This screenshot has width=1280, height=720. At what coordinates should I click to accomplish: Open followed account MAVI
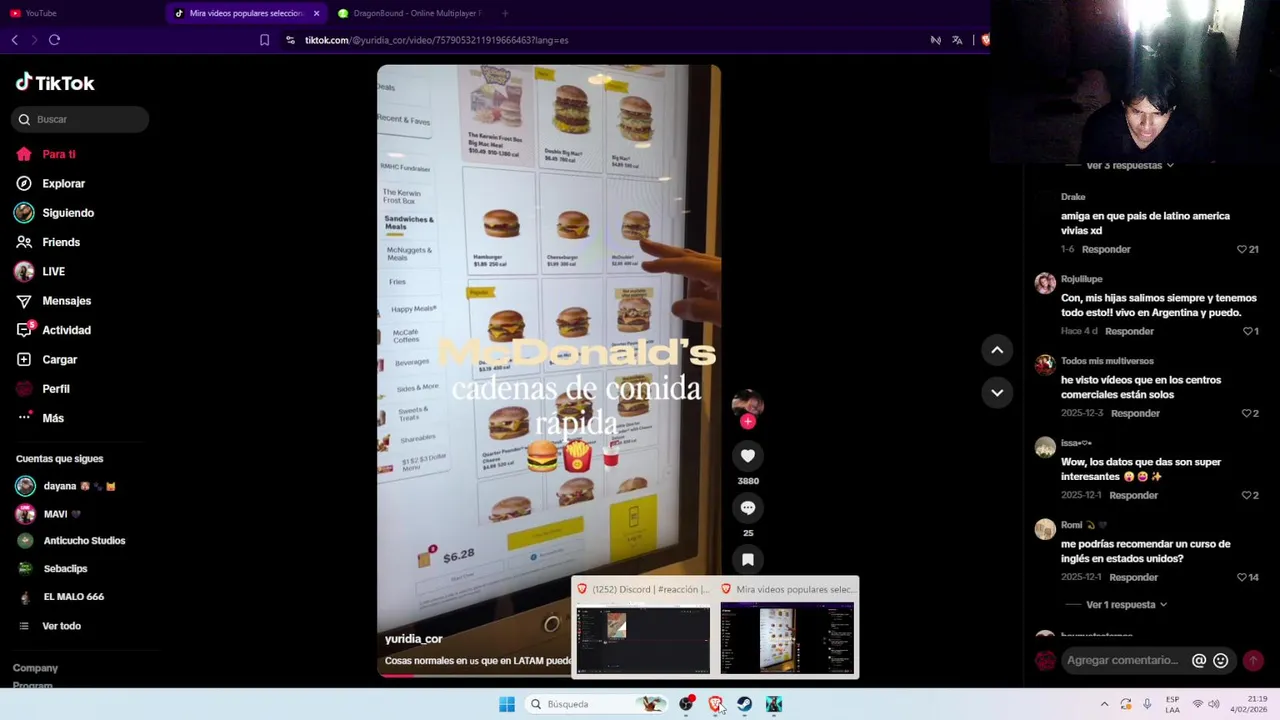point(48,514)
